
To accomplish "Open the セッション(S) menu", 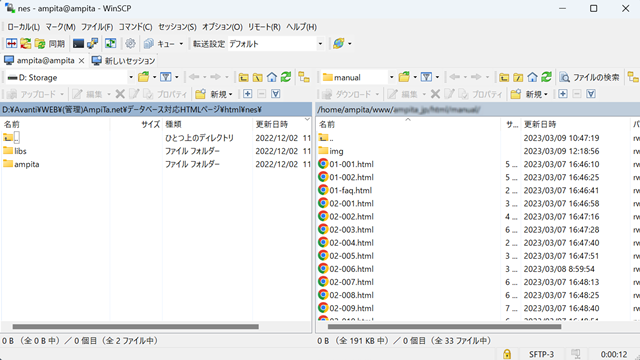I will tap(177, 27).
